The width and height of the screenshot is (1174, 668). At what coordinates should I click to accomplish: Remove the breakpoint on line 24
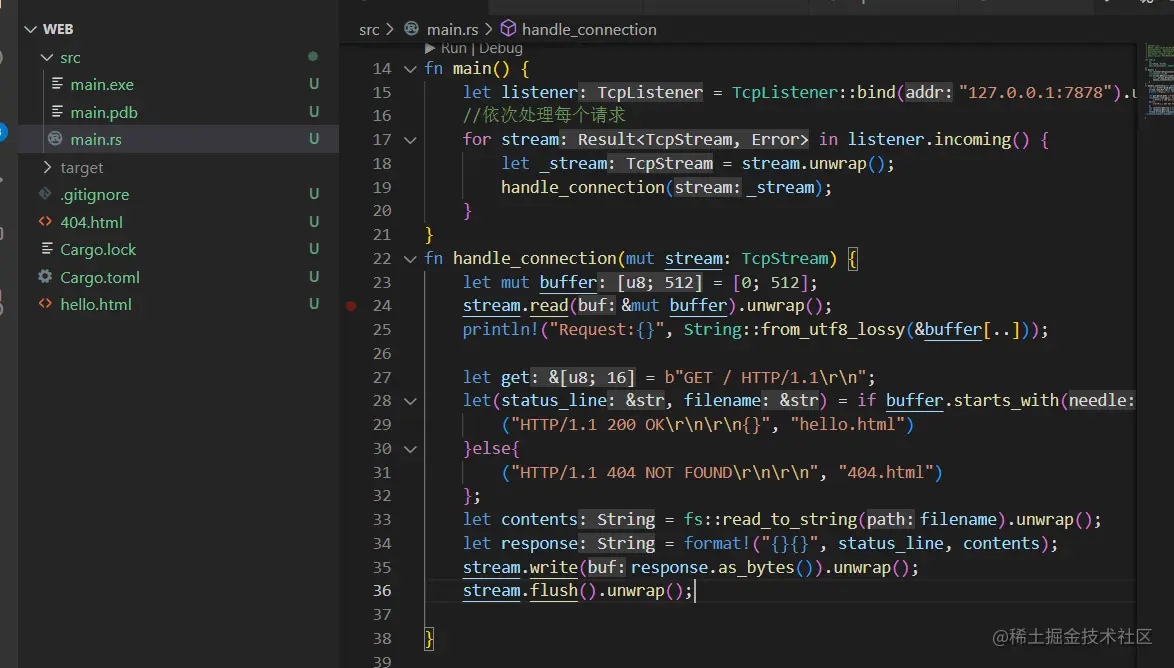click(x=351, y=306)
